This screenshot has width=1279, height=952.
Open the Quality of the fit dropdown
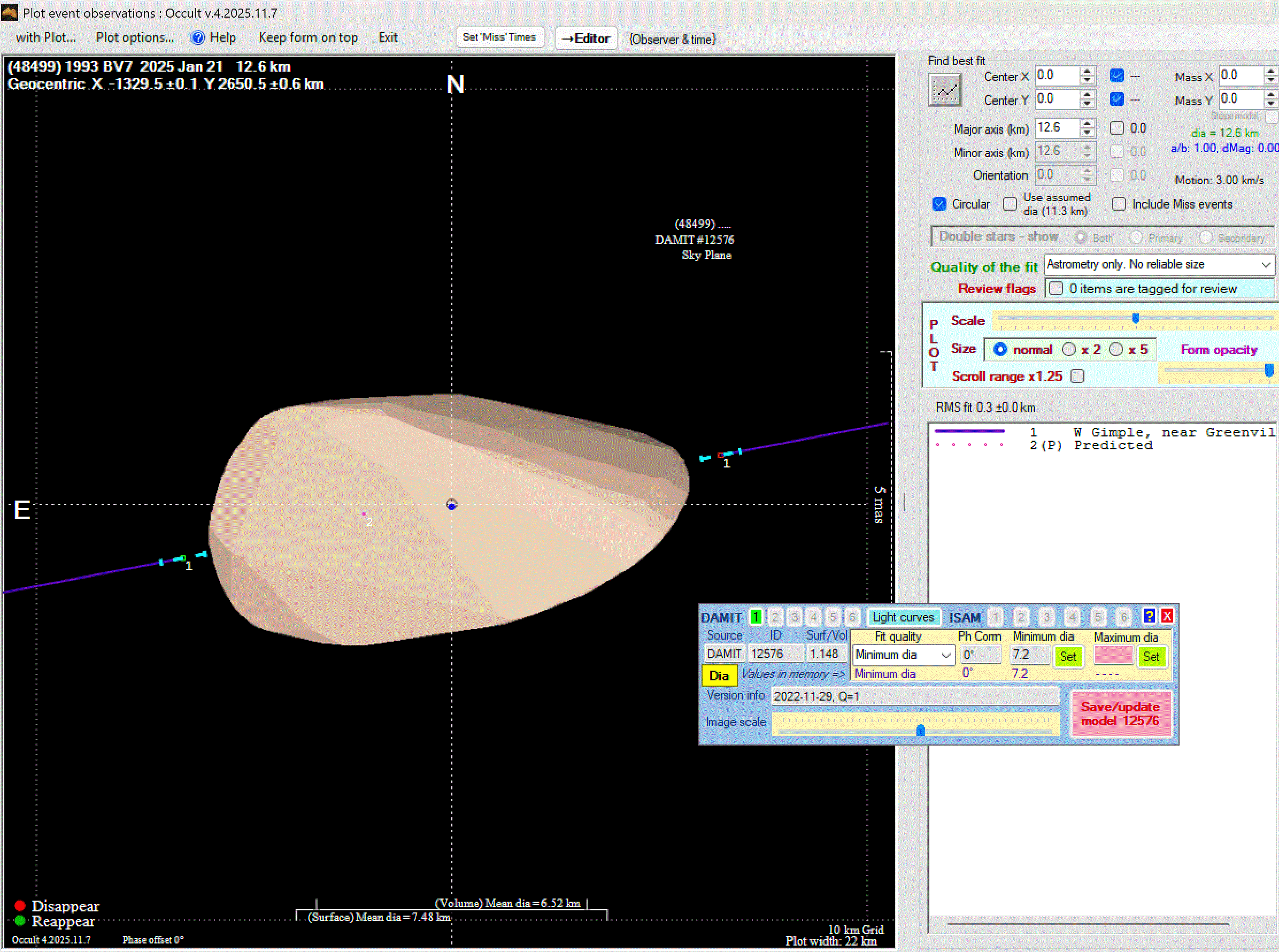[1265, 265]
